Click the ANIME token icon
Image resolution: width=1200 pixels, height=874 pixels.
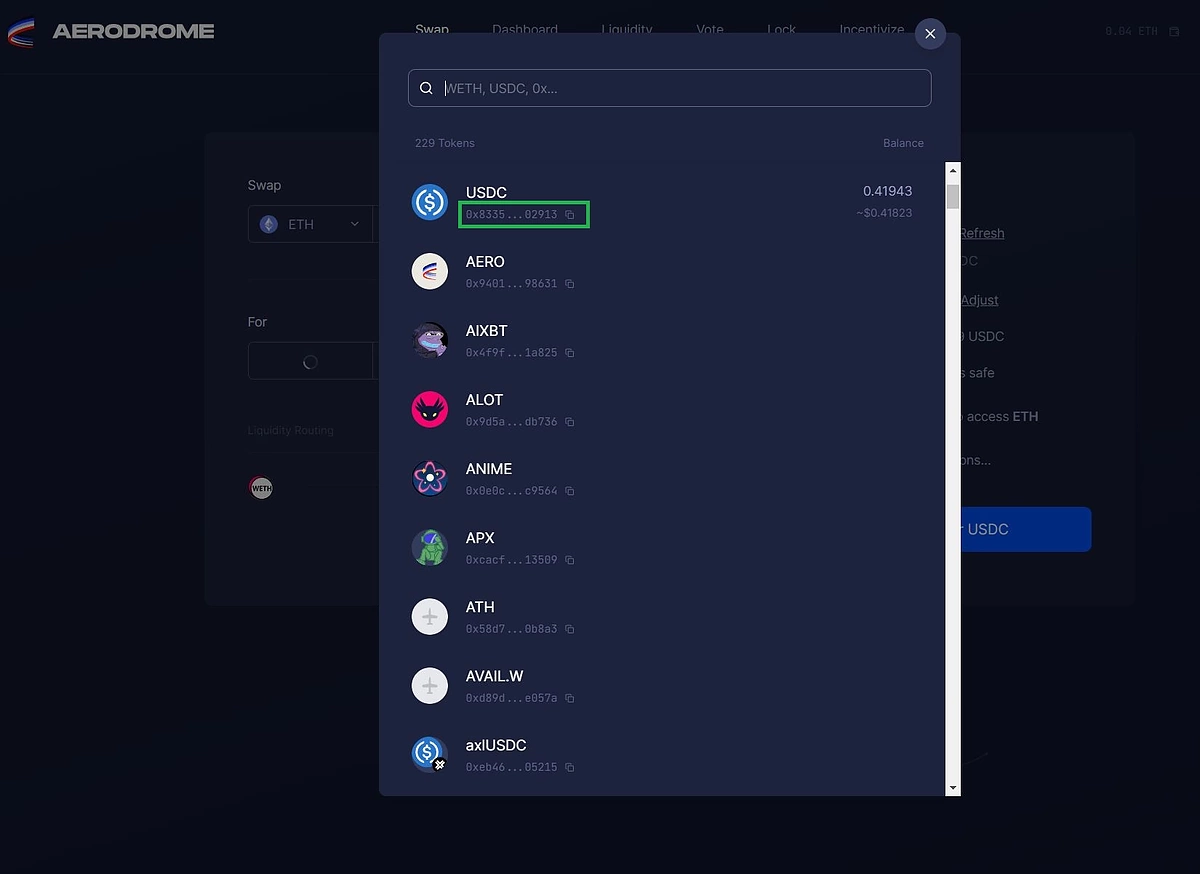[430, 478]
